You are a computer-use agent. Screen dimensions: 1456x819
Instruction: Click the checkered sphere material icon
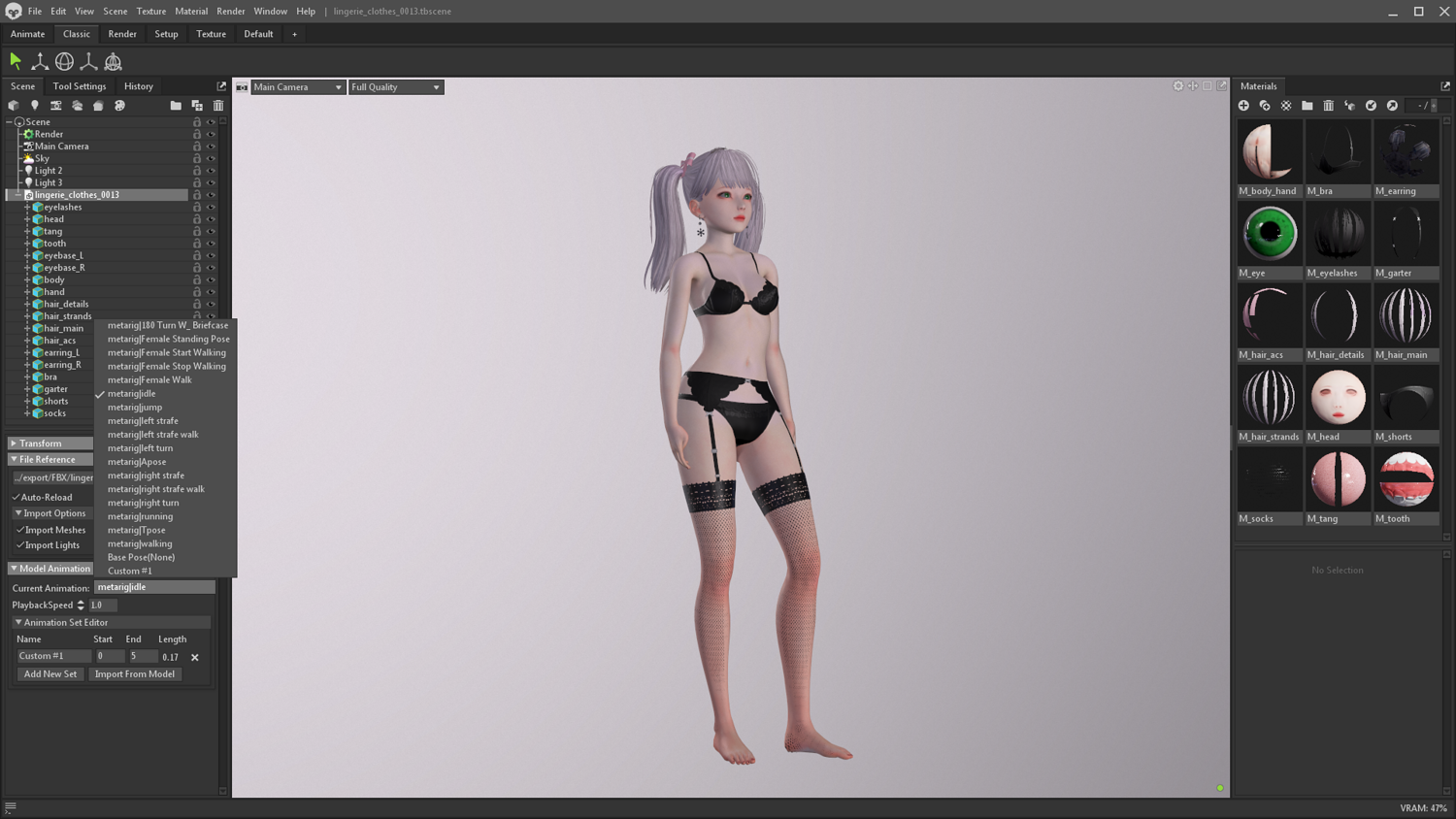tap(1286, 106)
